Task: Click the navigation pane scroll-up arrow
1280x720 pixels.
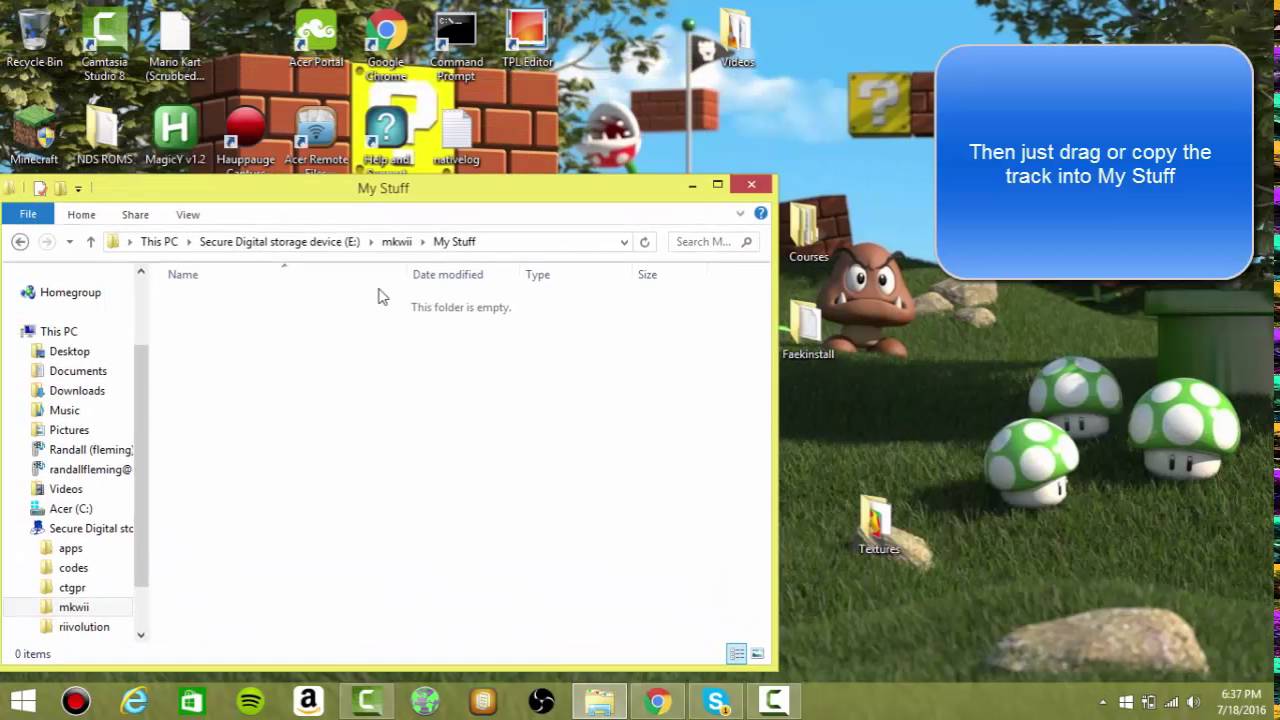Action: [141, 271]
